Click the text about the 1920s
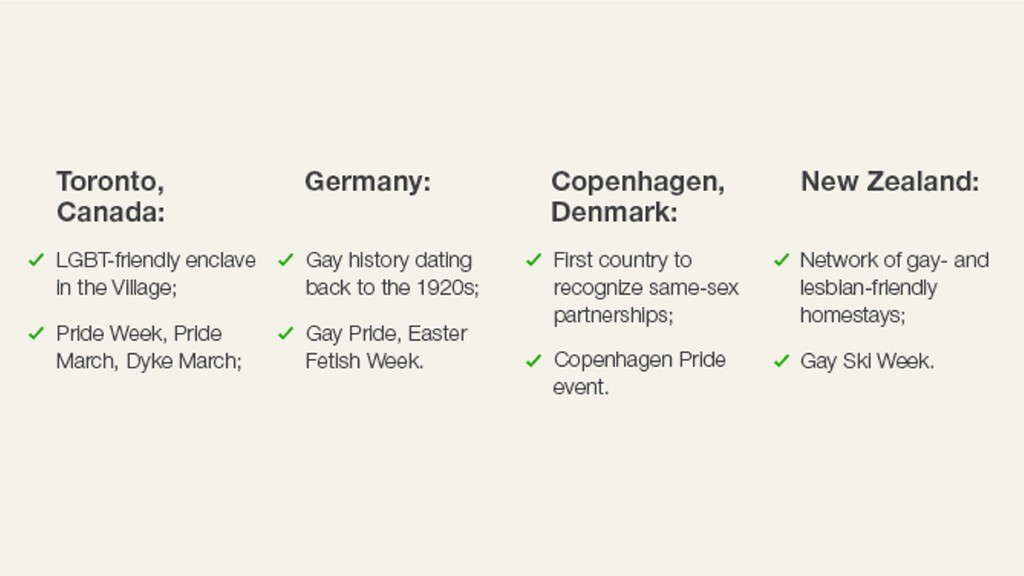The image size is (1024, 576). tap(392, 274)
